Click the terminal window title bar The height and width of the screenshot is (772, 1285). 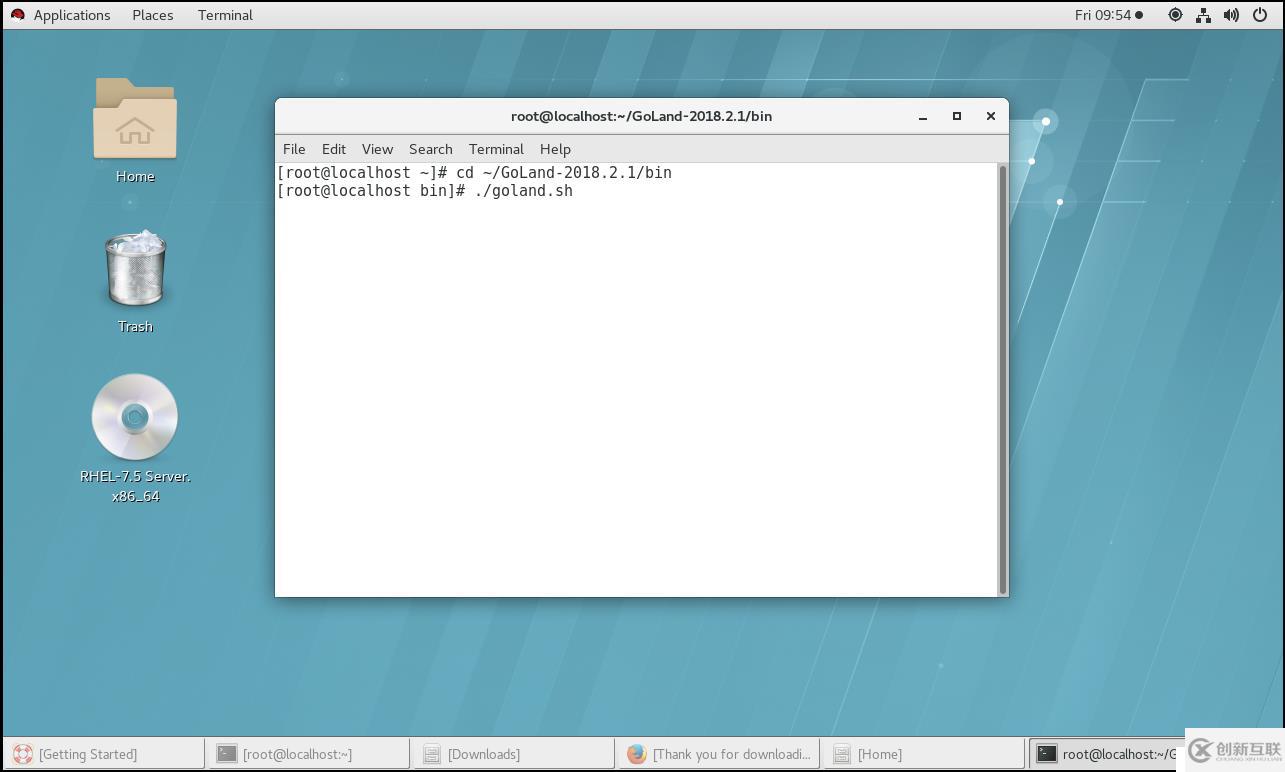[x=641, y=116]
